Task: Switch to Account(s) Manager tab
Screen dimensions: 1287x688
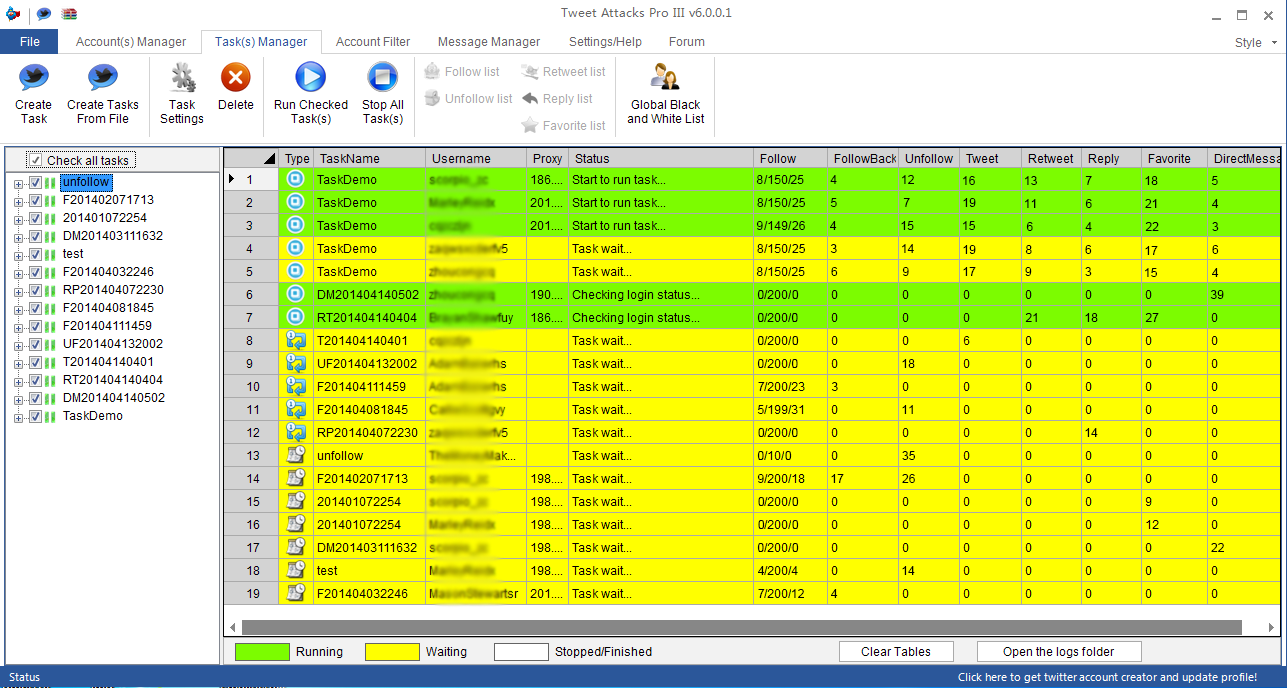Action: click(x=131, y=42)
